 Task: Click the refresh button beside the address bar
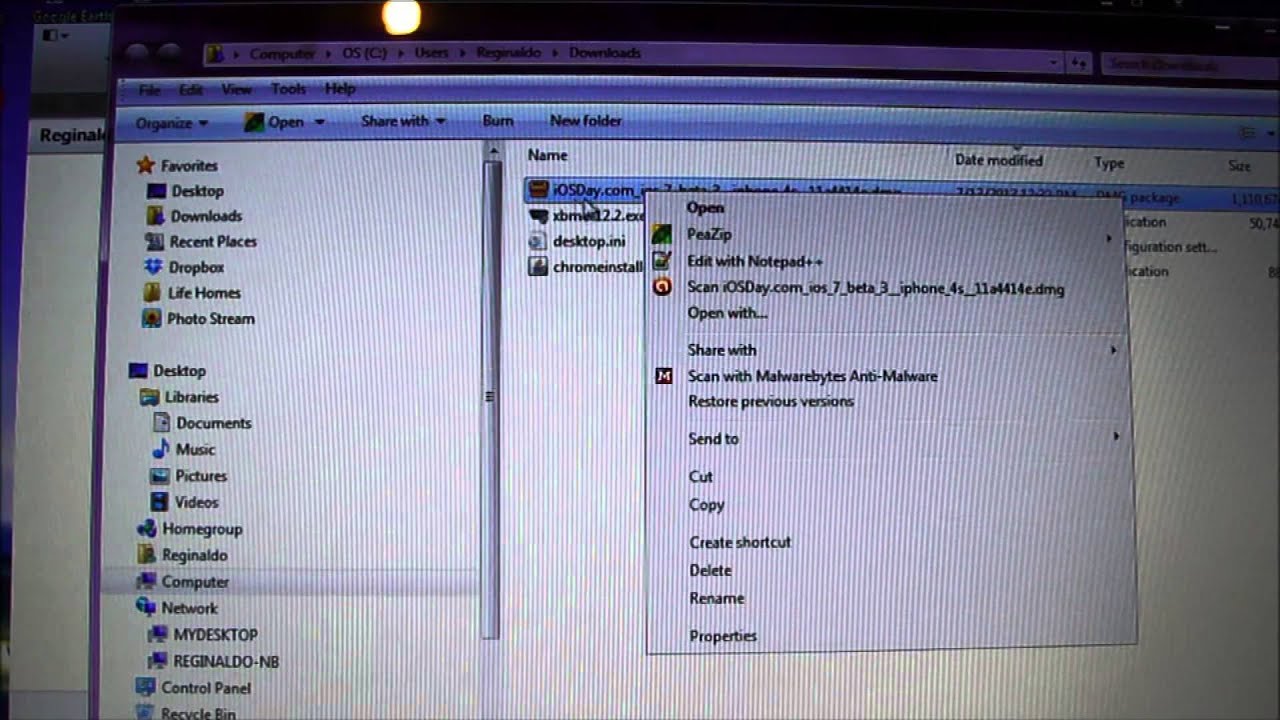click(1079, 62)
